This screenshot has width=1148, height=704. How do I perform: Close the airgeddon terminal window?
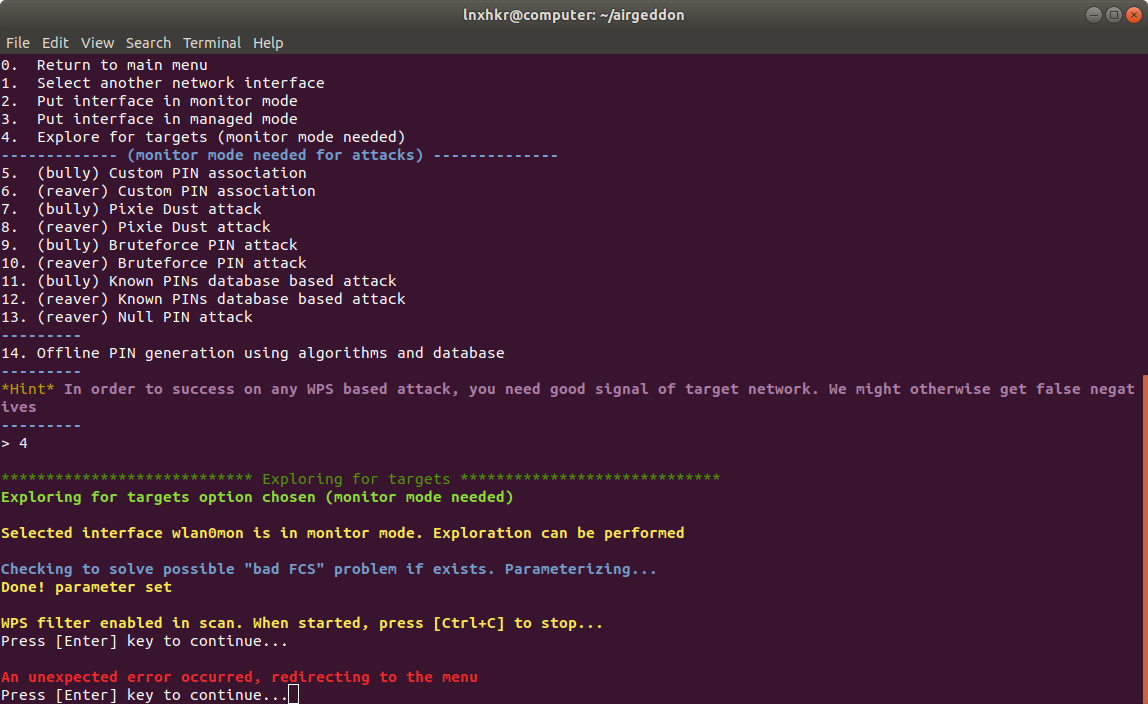coord(1133,15)
